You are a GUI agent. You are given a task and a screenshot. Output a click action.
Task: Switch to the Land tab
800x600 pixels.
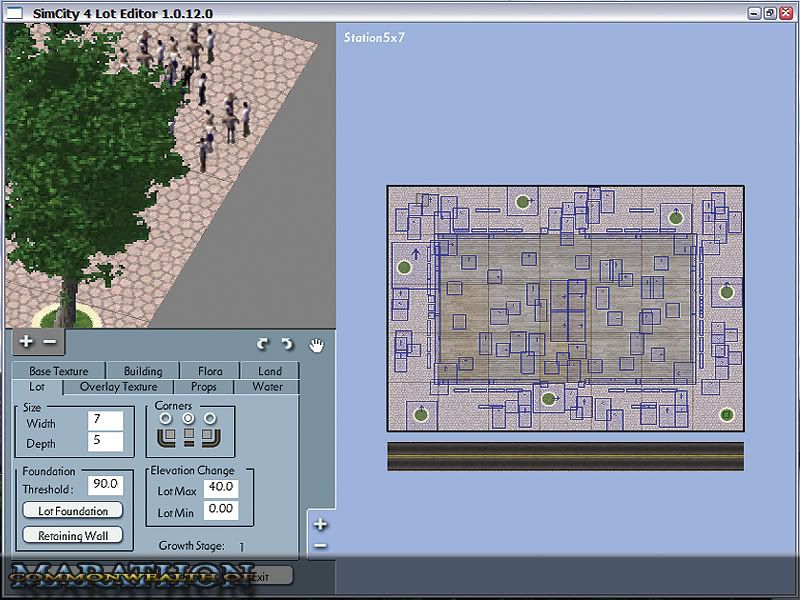[x=269, y=371]
